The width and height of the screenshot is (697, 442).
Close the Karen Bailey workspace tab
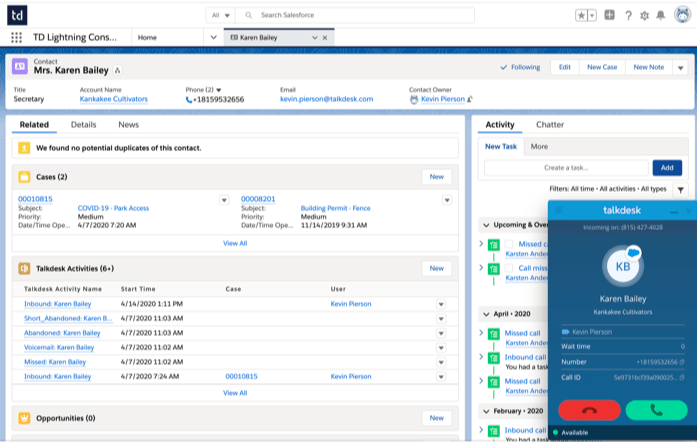click(x=325, y=38)
